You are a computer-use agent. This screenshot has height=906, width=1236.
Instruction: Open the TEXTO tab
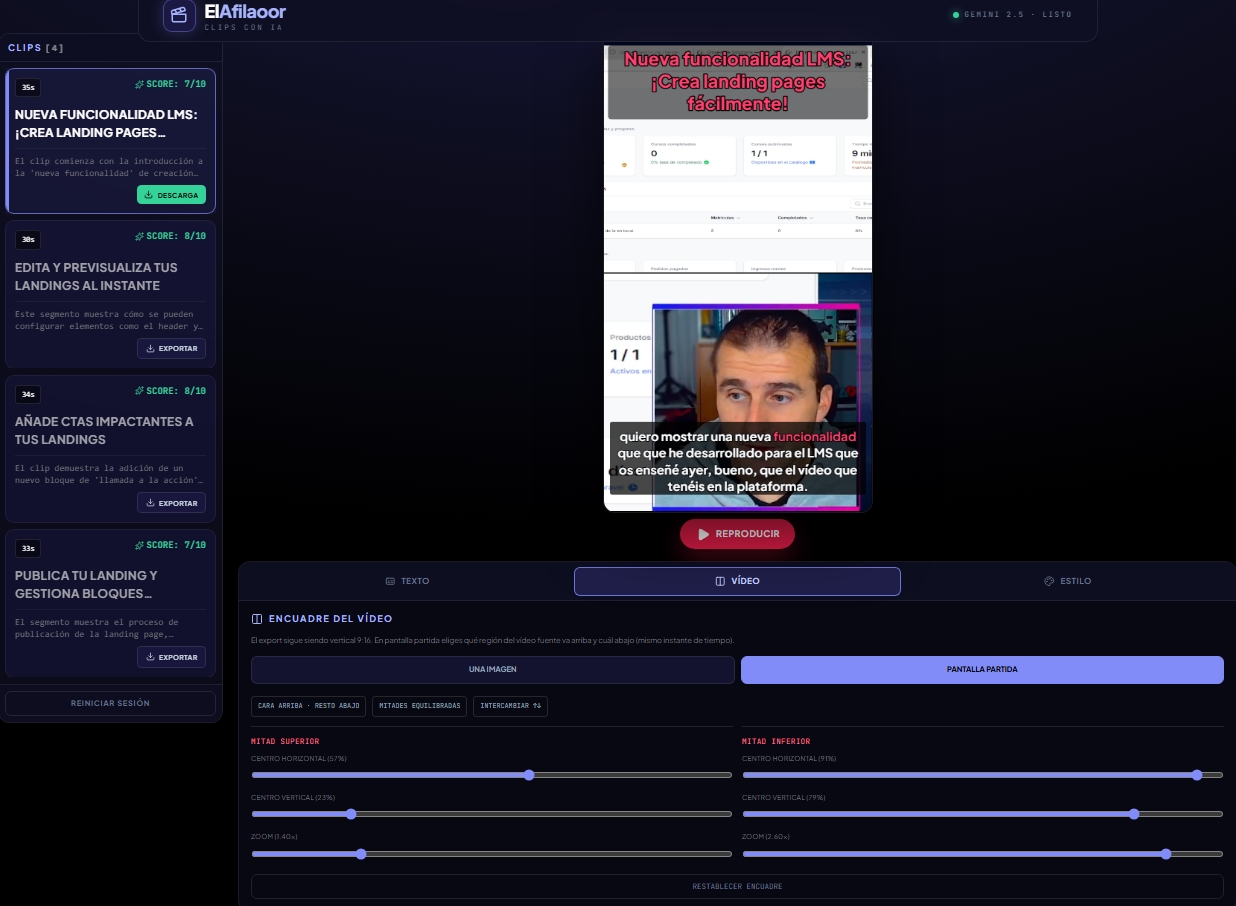click(407, 581)
